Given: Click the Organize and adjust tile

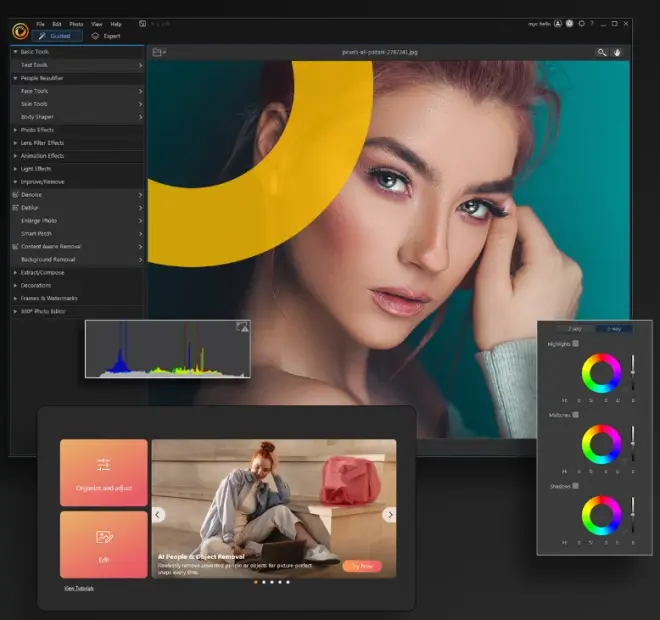Looking at the screenshot, I should tap(103, 472).
